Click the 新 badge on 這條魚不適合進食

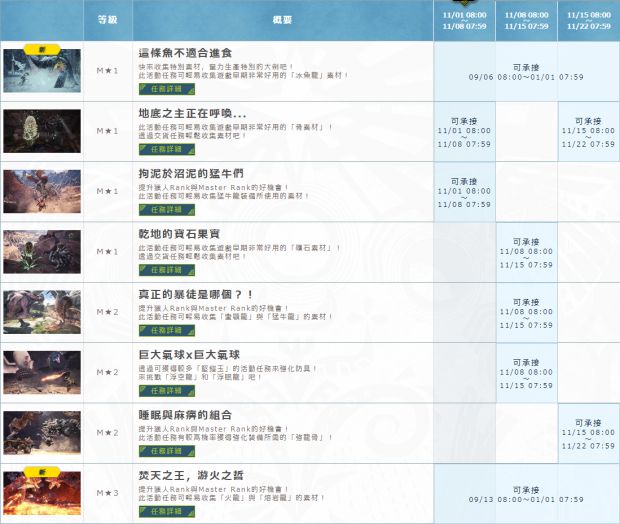42,49
